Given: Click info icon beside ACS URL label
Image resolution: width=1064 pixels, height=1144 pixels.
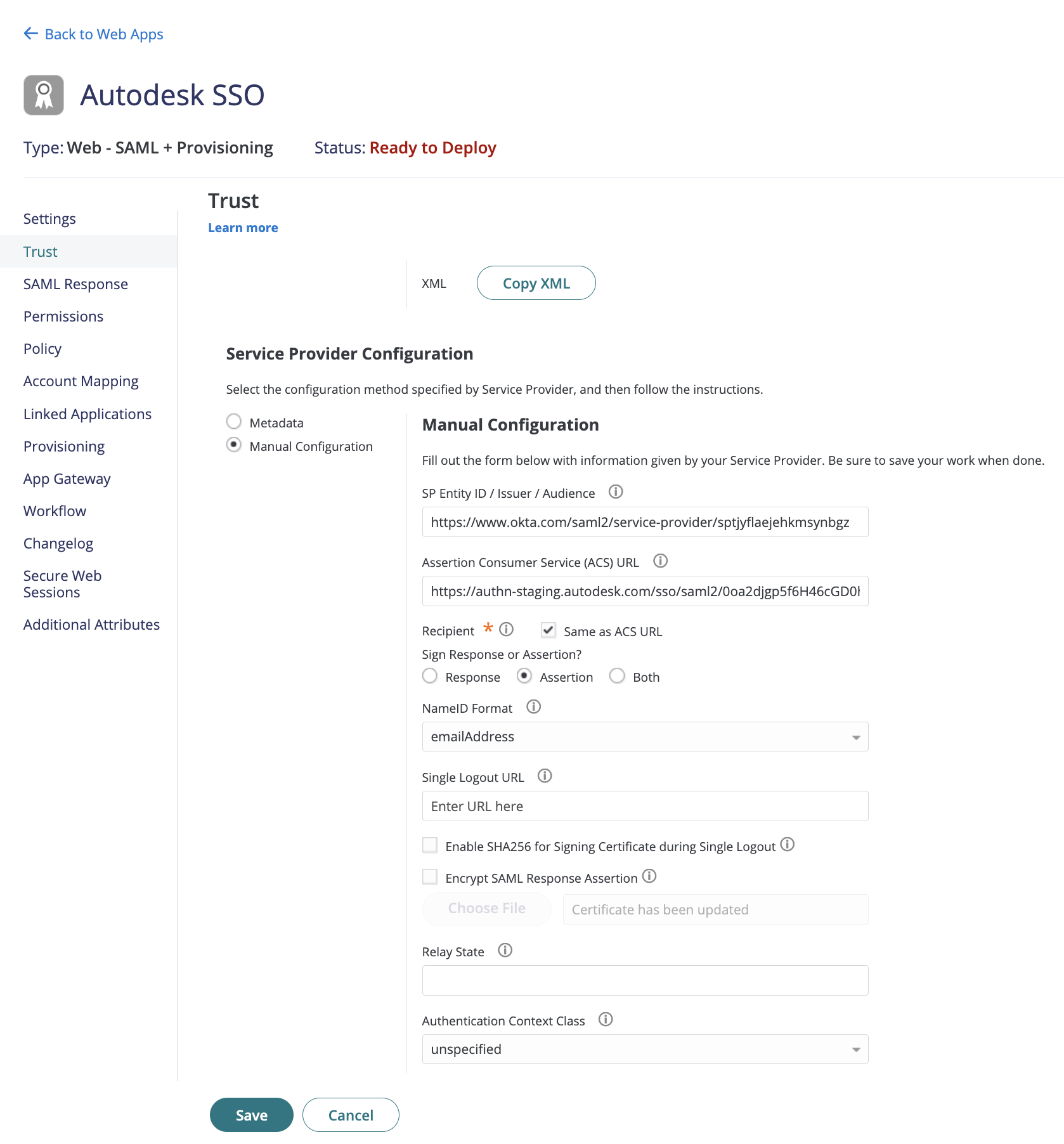Looking at the screenshot, I should [x=660, y=561].
